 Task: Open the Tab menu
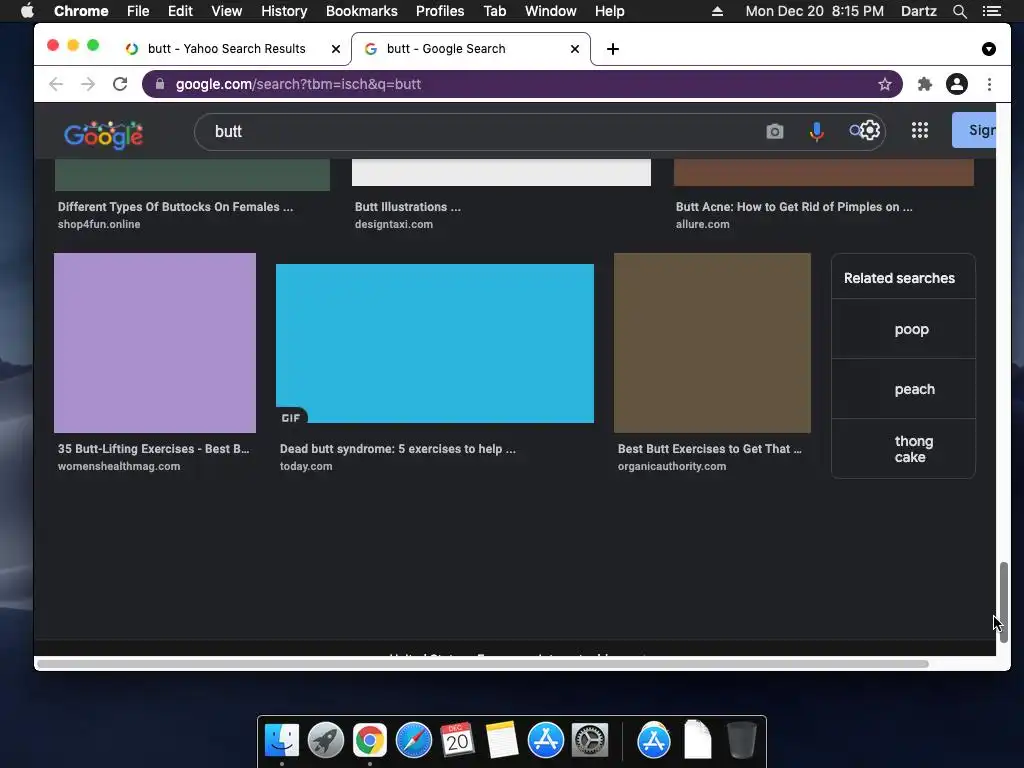tap(494, 11)
